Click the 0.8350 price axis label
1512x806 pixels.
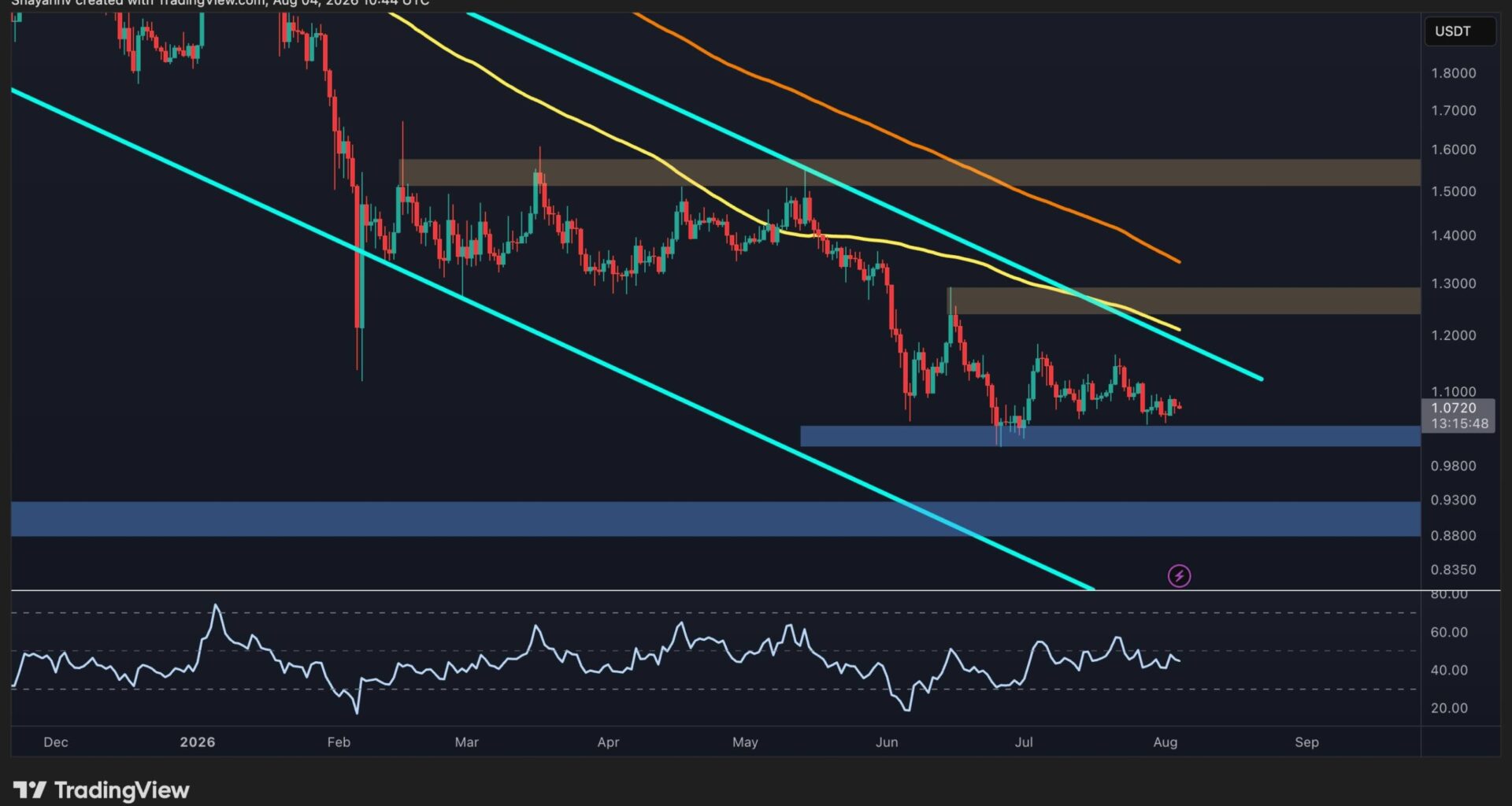(1454, 569)
